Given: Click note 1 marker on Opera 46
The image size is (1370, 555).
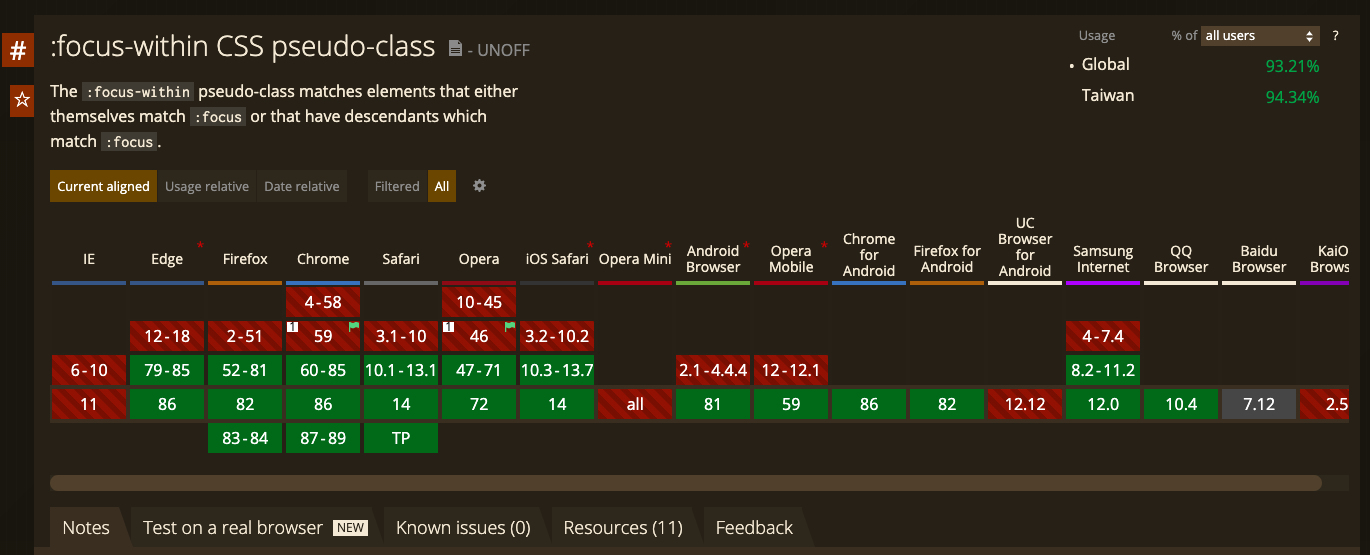Looking at the screenshot, I should pyautogui.click(x=448, y=327).
